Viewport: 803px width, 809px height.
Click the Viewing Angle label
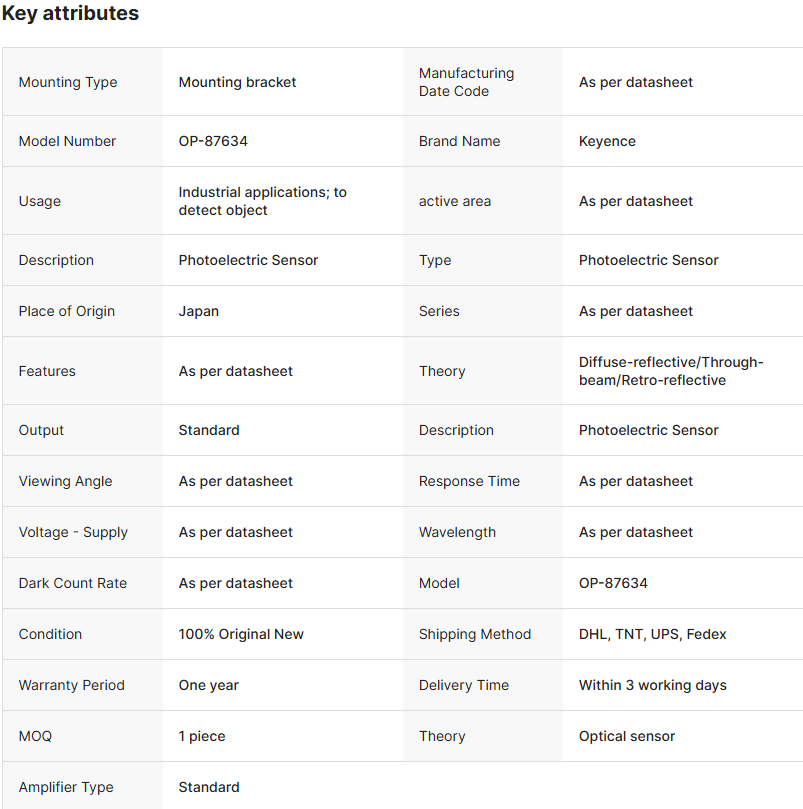tap(65, 481)
